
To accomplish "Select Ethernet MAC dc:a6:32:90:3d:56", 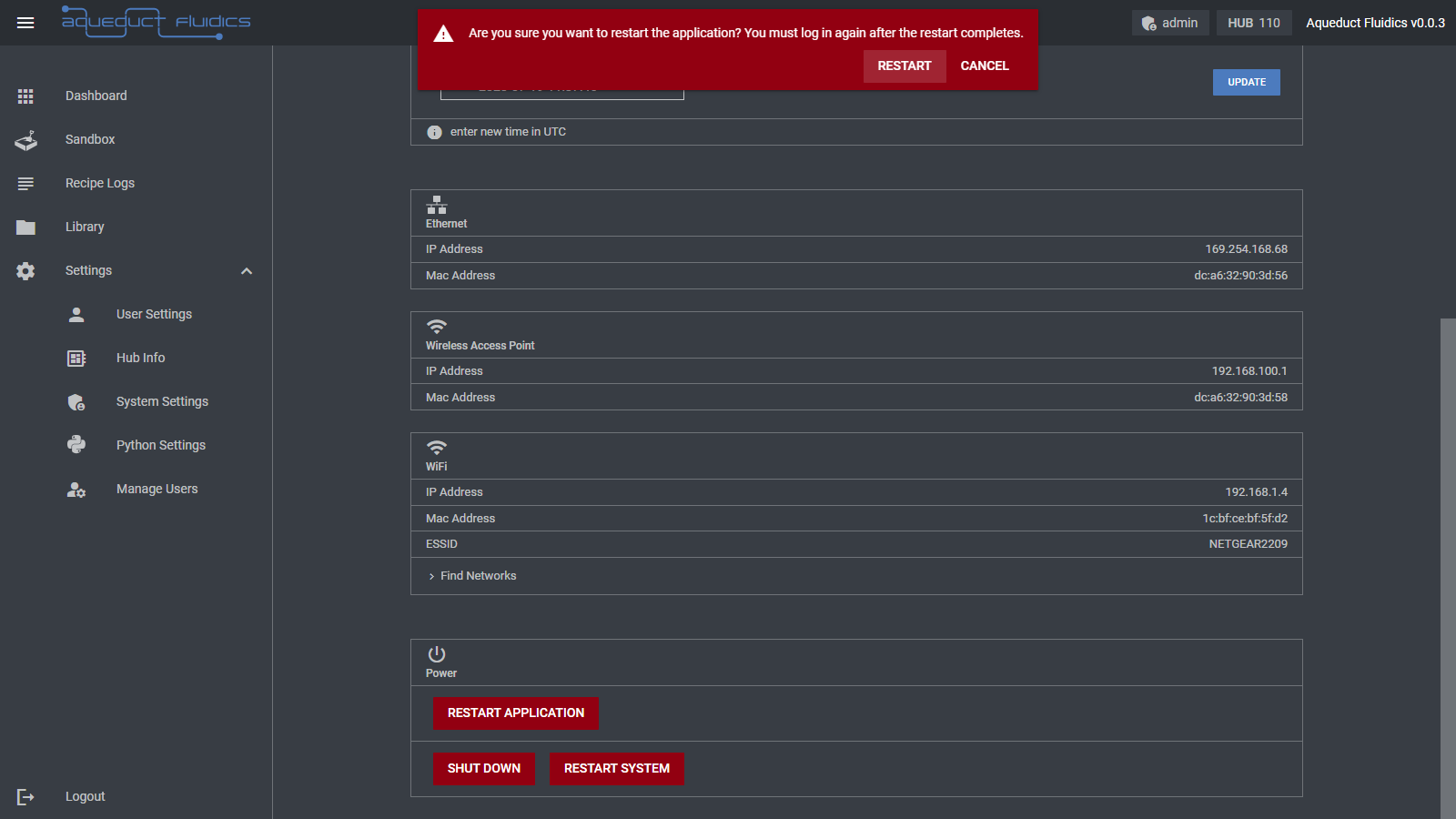I will point(1240,276).
